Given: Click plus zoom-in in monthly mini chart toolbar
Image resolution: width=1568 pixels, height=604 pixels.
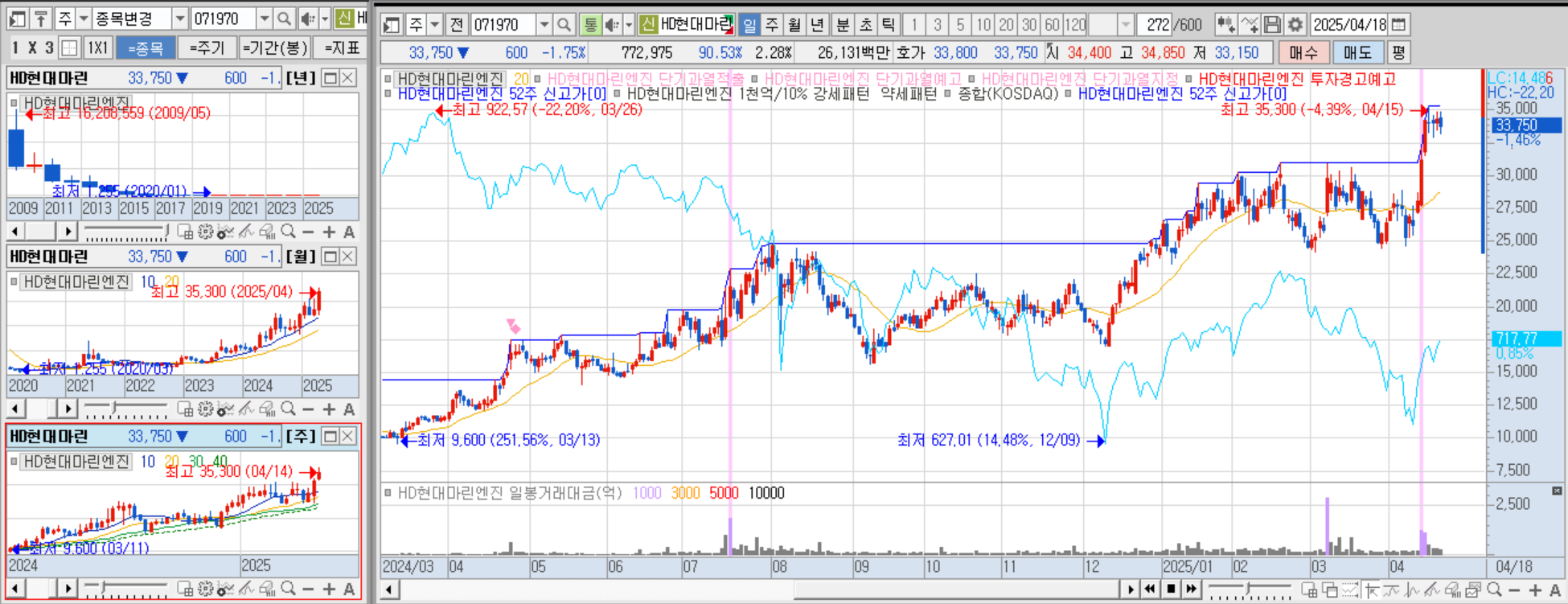Looking at the screenshot, I should (329, 410).
